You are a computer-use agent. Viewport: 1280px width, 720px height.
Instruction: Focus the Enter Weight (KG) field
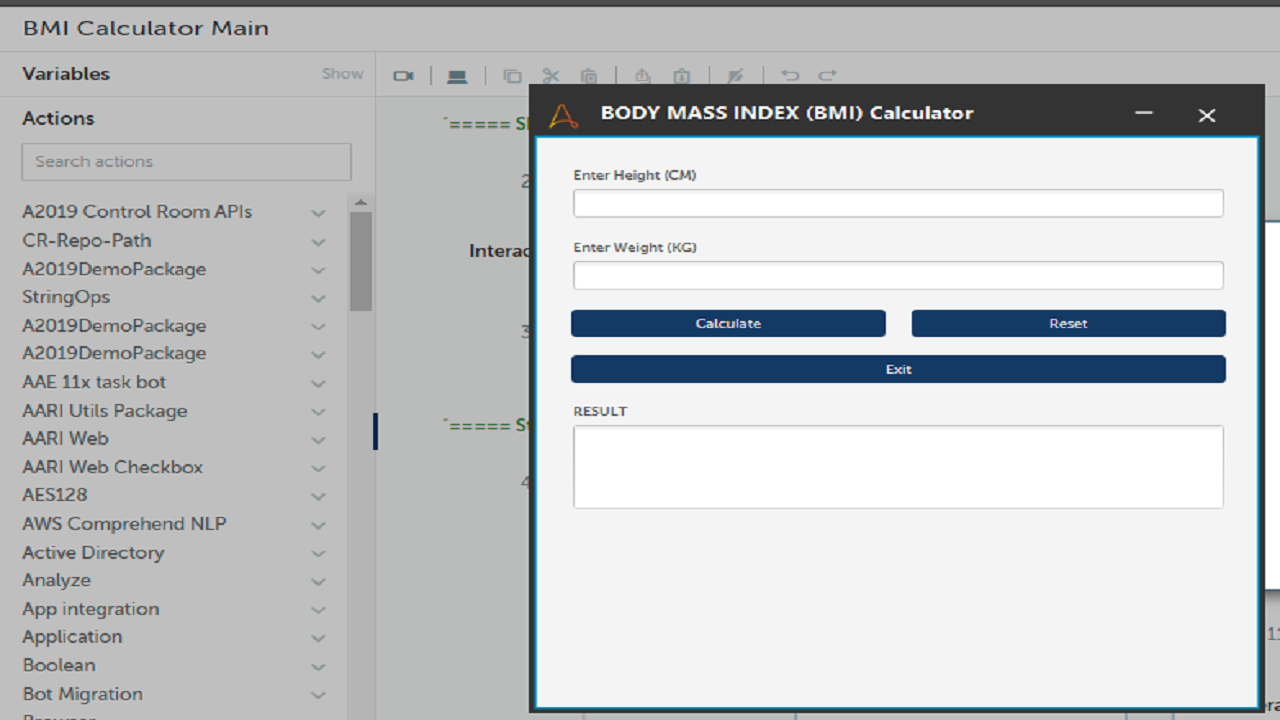(x=898, y=275)
